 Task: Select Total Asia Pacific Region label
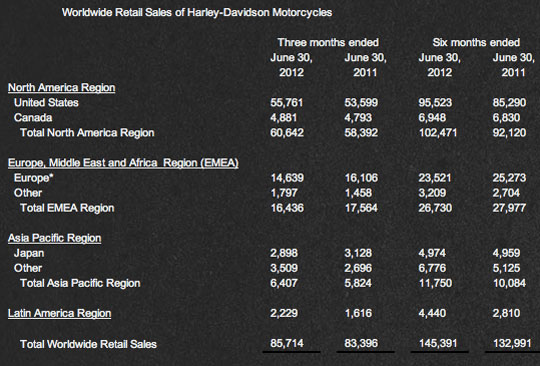(80, 283)
